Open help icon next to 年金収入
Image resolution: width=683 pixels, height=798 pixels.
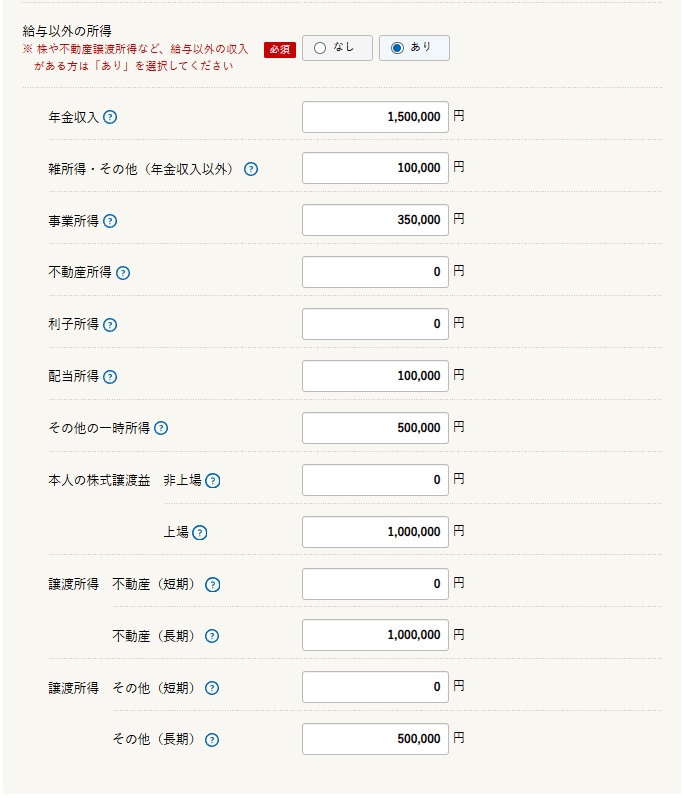[110, 118]
